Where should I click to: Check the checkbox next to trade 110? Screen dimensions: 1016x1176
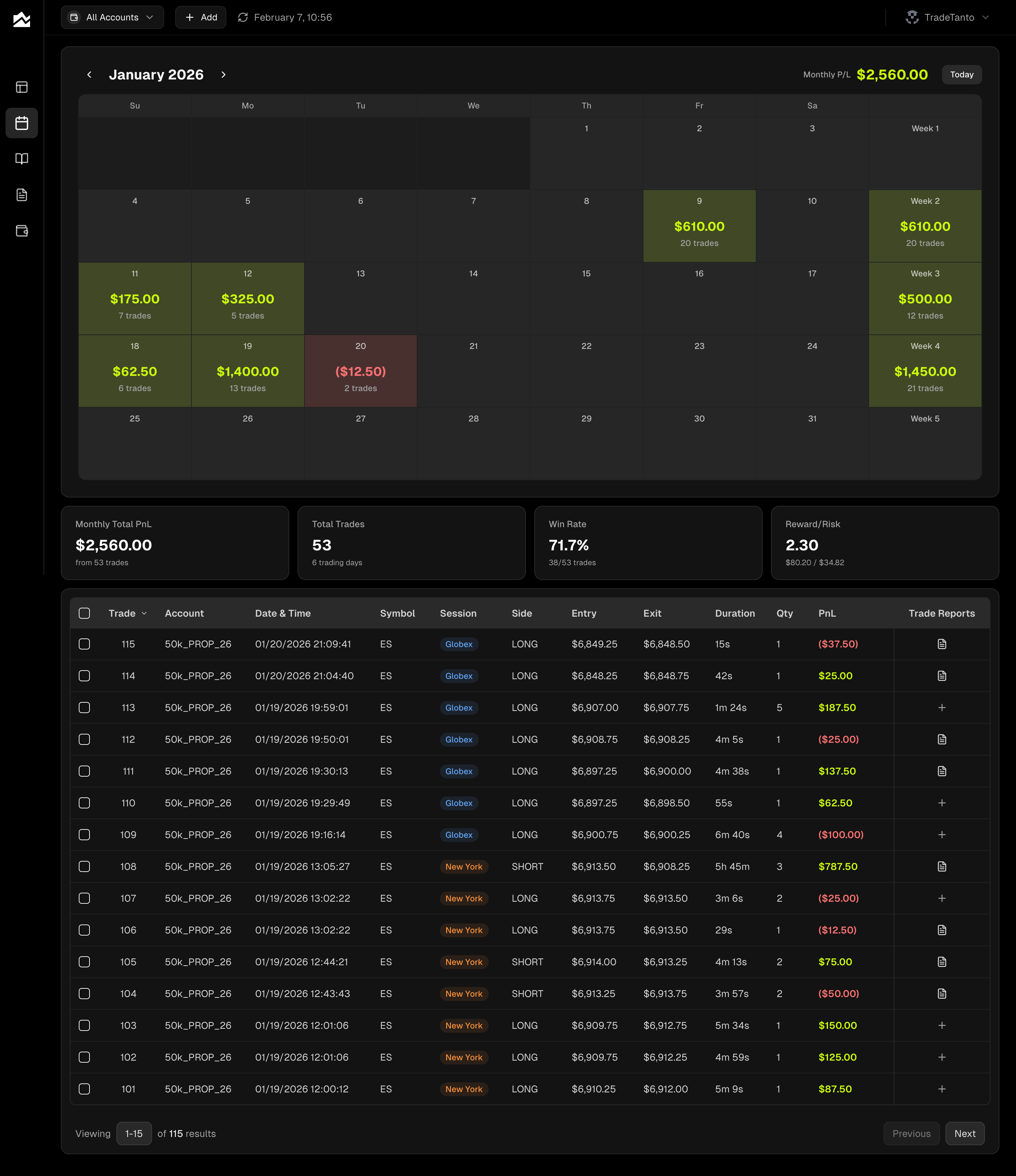84,803
